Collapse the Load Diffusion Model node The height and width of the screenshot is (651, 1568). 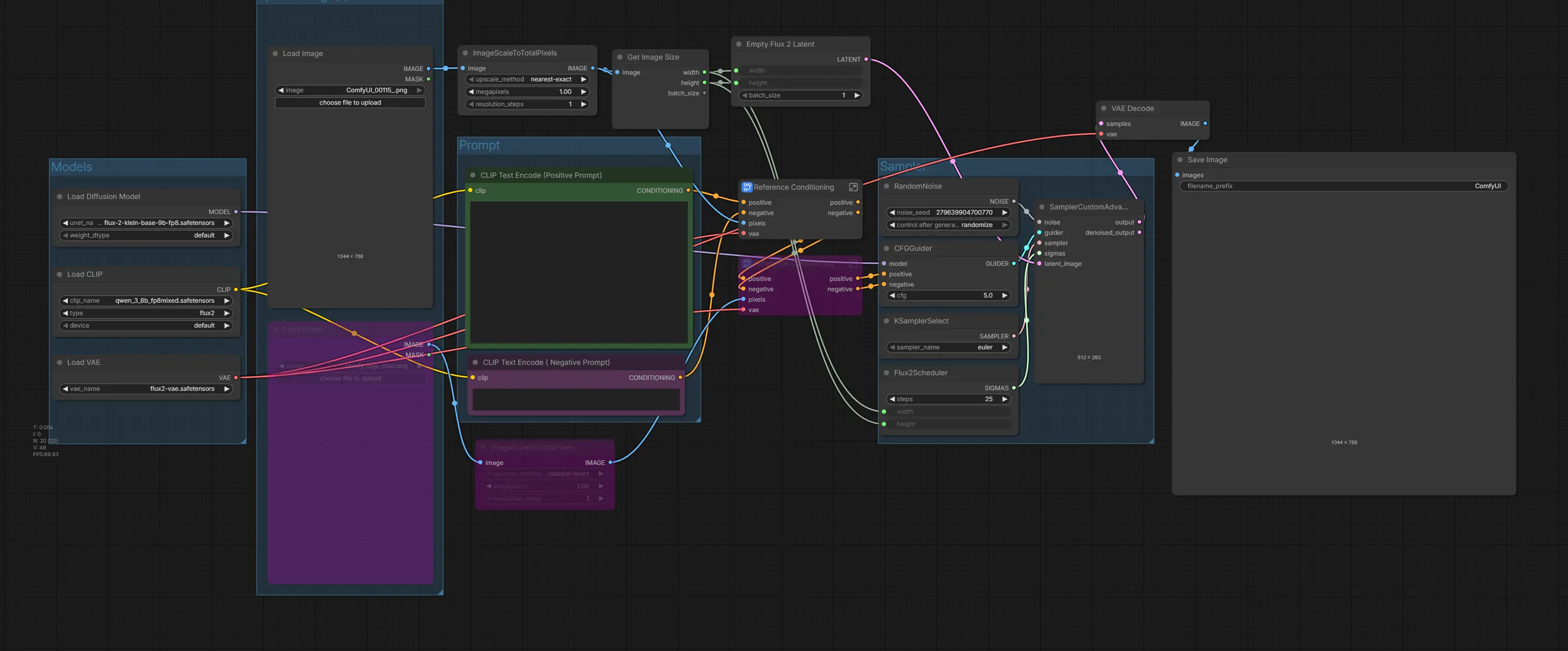point(60,197)
